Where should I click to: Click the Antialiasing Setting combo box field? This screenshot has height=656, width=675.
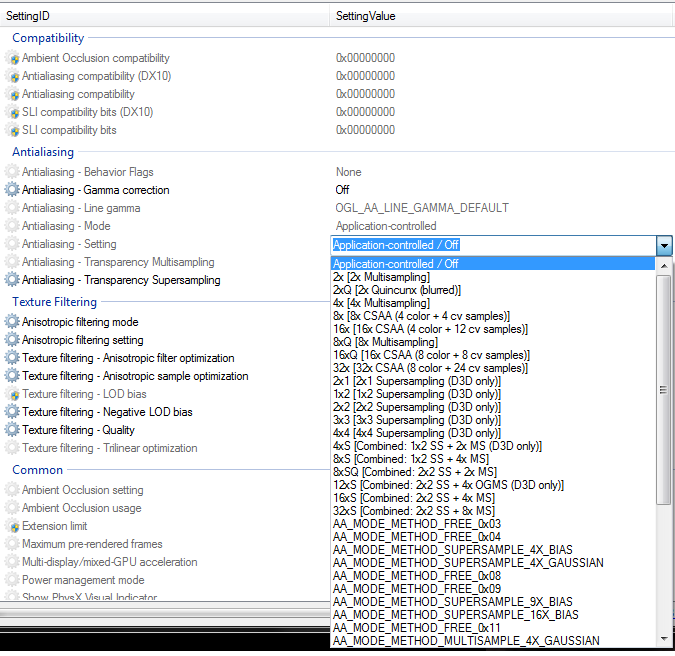pyautogui.click(x=493, y=245)
